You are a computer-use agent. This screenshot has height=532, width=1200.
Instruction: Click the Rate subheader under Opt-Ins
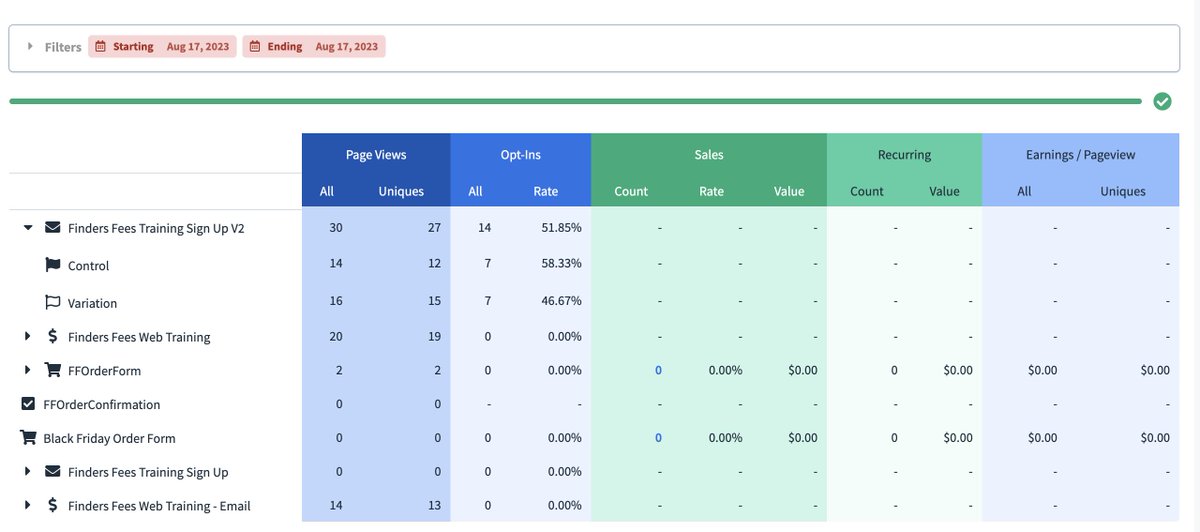click(545, 191)
